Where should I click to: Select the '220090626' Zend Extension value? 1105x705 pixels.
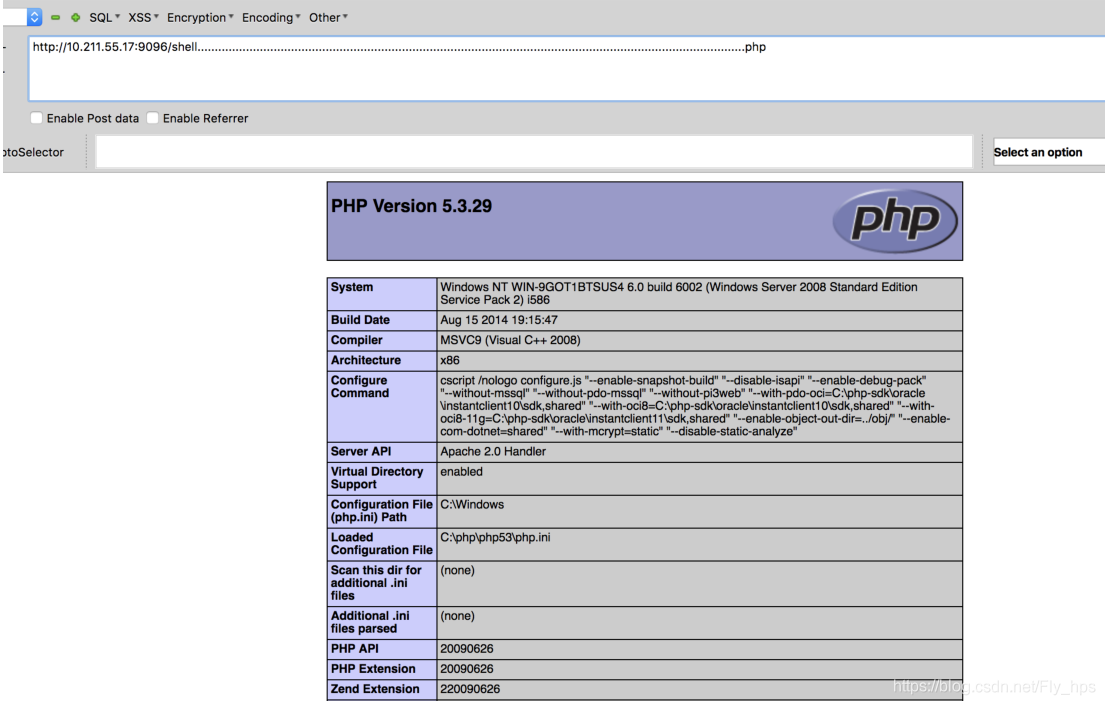[x=470, y=689]
